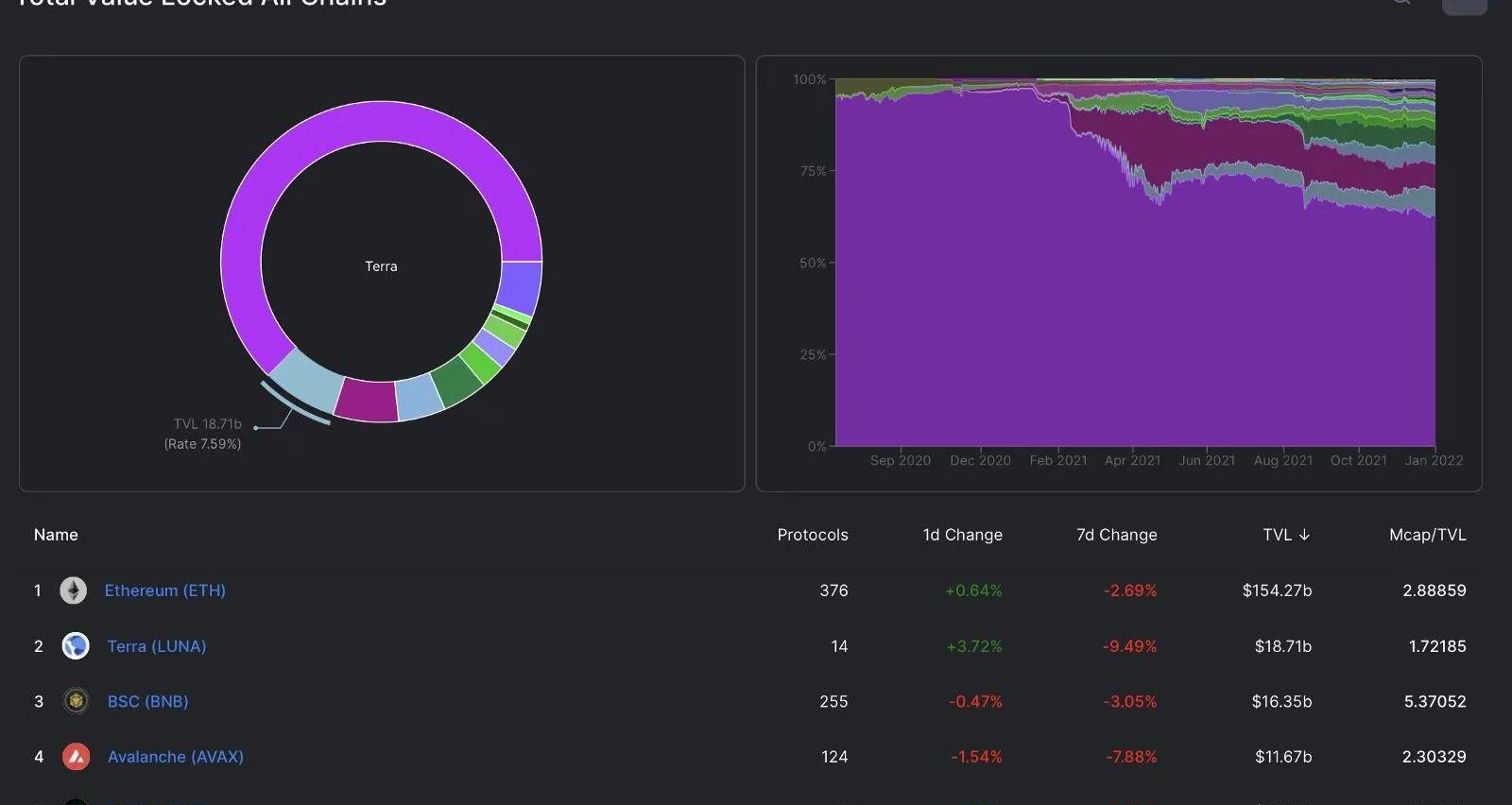The image size is (1512, 805).
Task: Click the Apr 2021 axis label
Action: 1132,460
